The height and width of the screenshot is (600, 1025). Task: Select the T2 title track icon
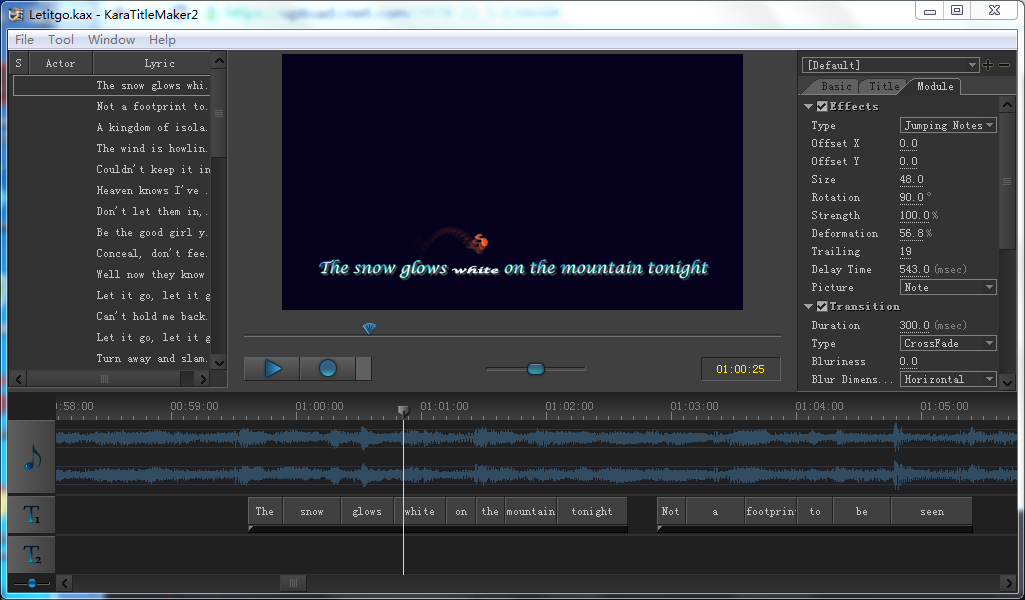(x=31, y=554)
